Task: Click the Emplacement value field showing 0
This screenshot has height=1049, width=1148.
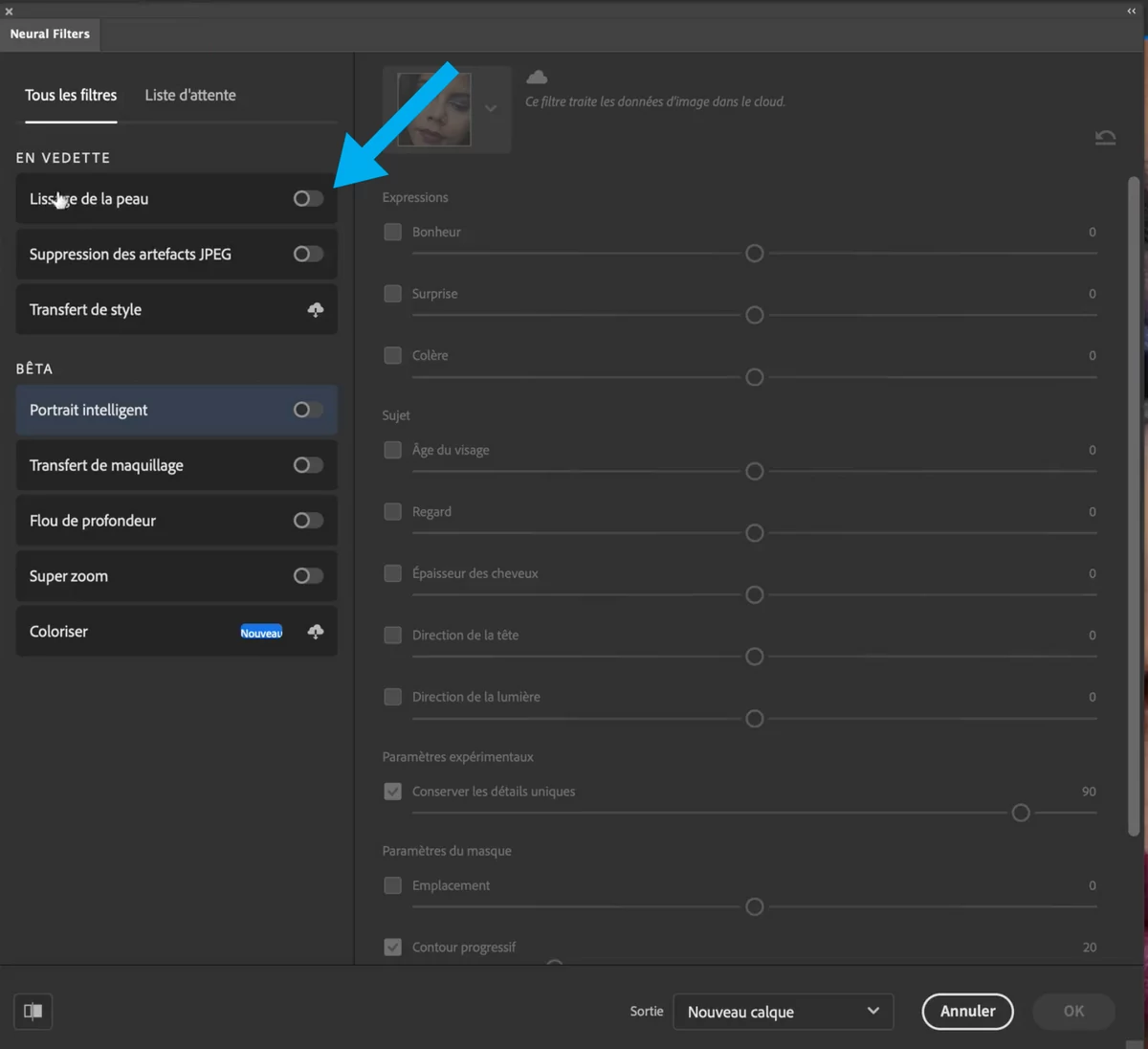Action: pyautogui.click(x=1093, y=885)
